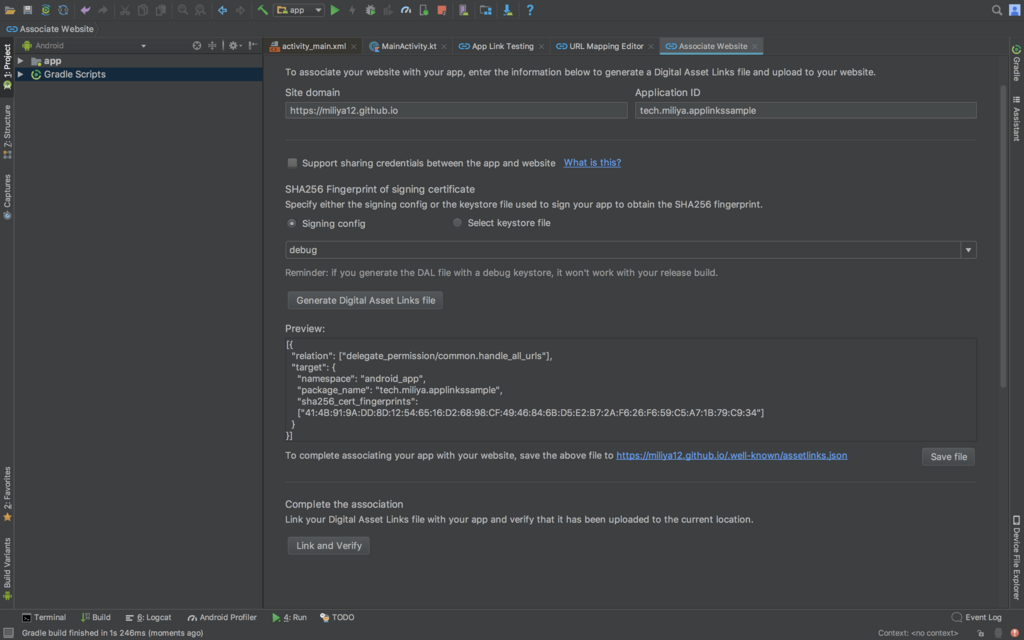Open the Device File Explorer side tab
1024x640 pixels.
(1016, 557)
